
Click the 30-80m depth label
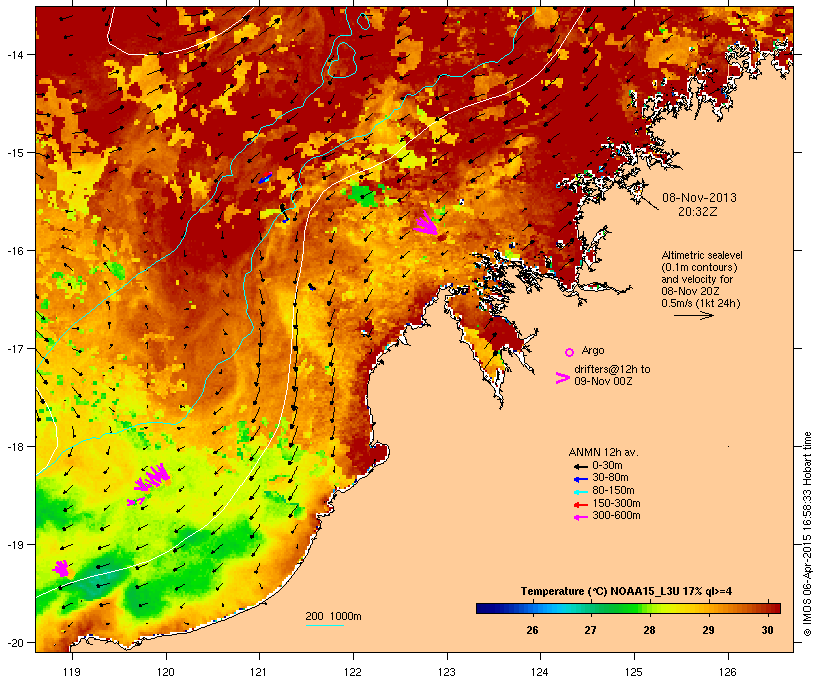[610, 478]
